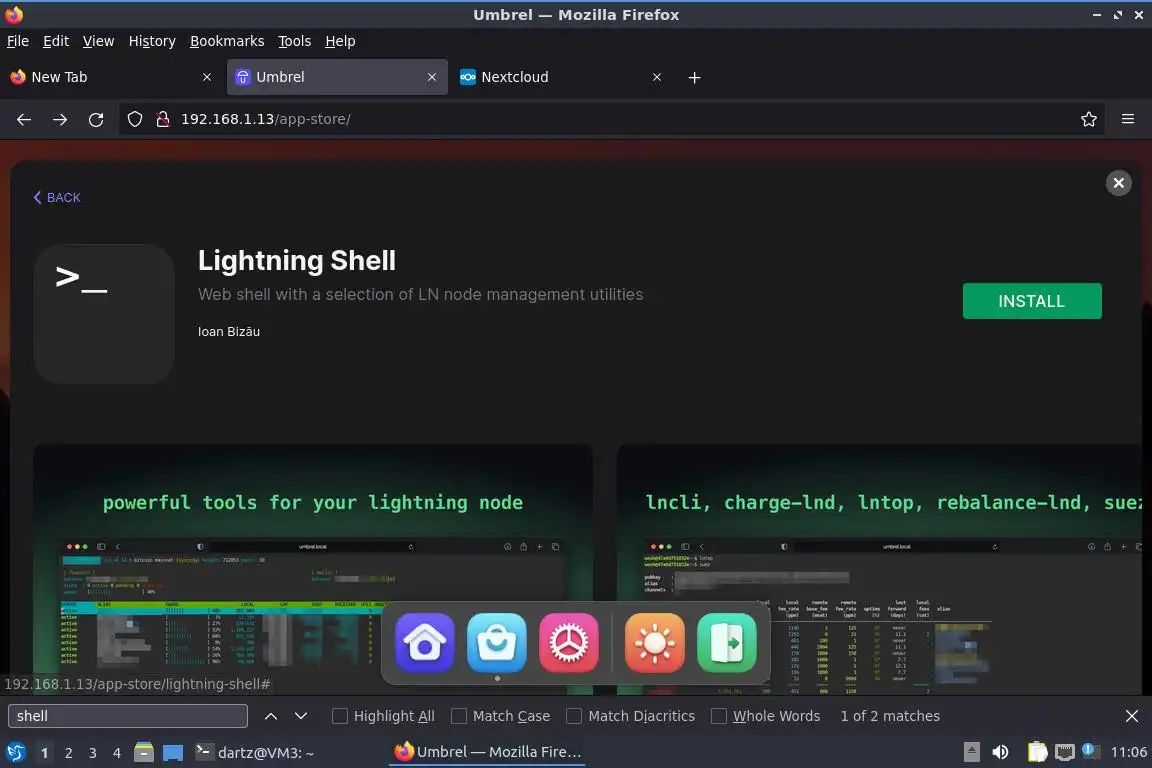Click the address bar URL

tap(265, 119)
